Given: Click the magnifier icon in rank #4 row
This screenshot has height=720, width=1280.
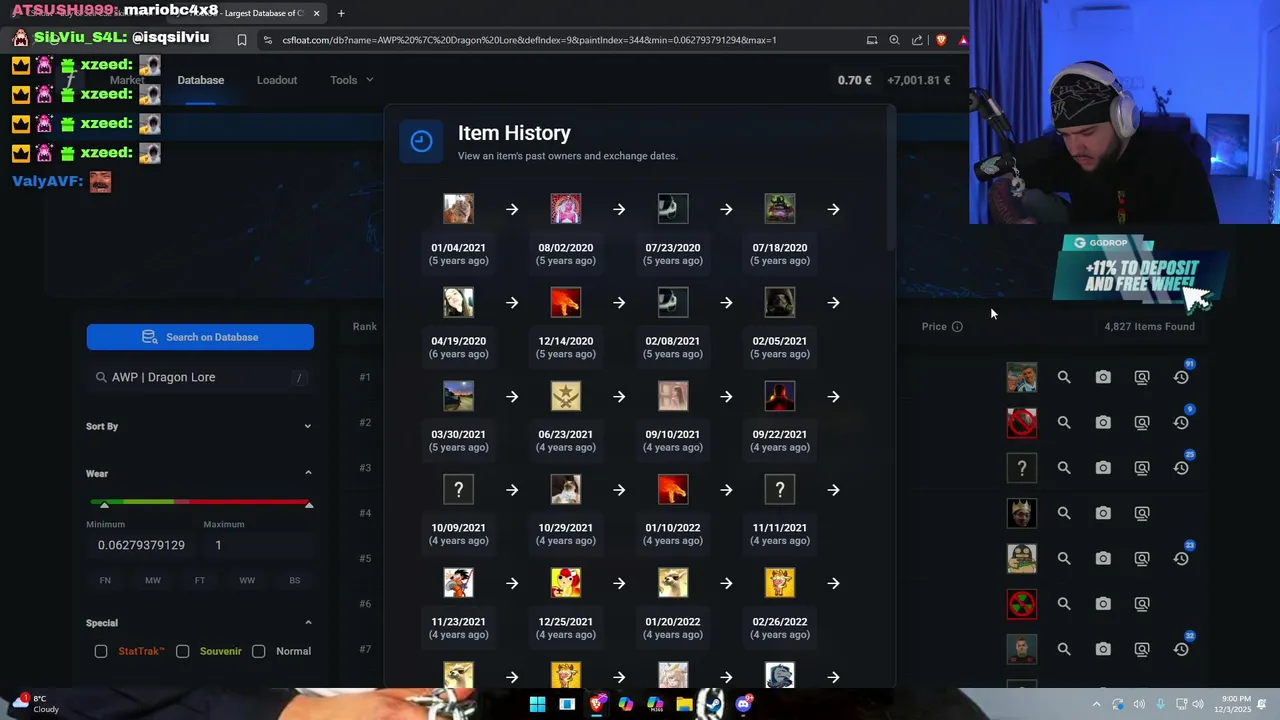Looking at the screenshot, I should 1064,513.
